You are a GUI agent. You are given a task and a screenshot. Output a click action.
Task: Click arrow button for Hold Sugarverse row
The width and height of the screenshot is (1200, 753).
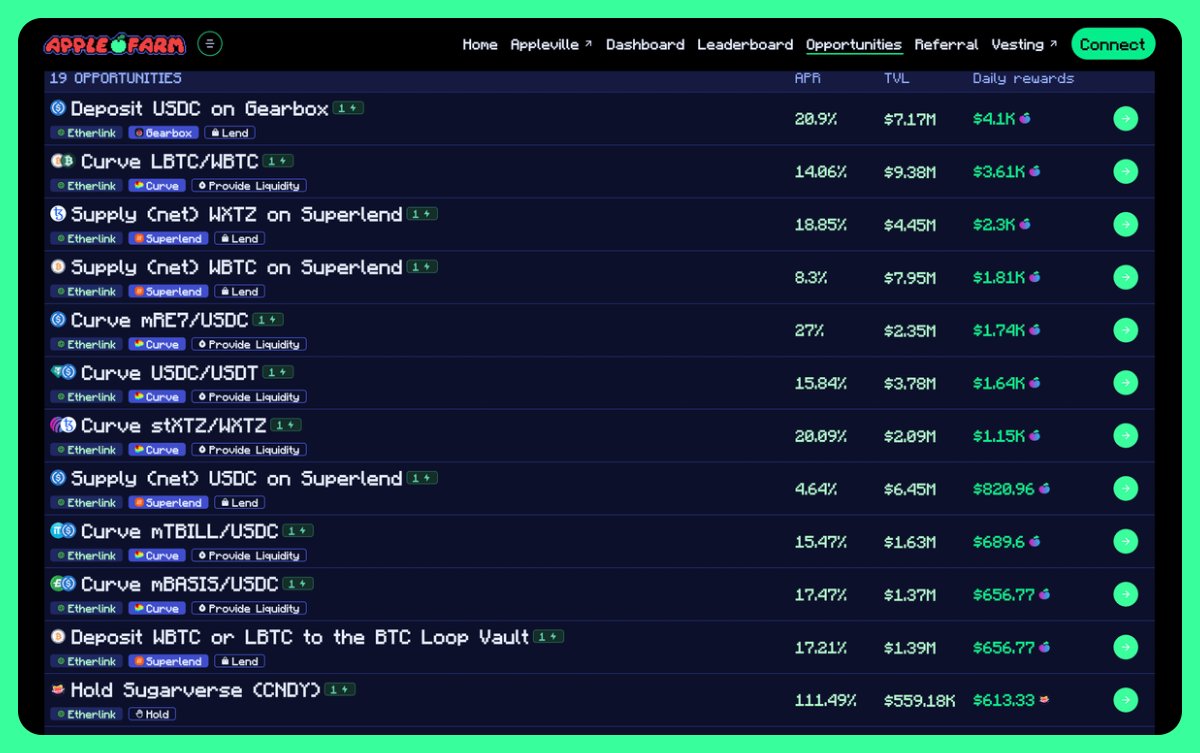[x=1125, y=700]
